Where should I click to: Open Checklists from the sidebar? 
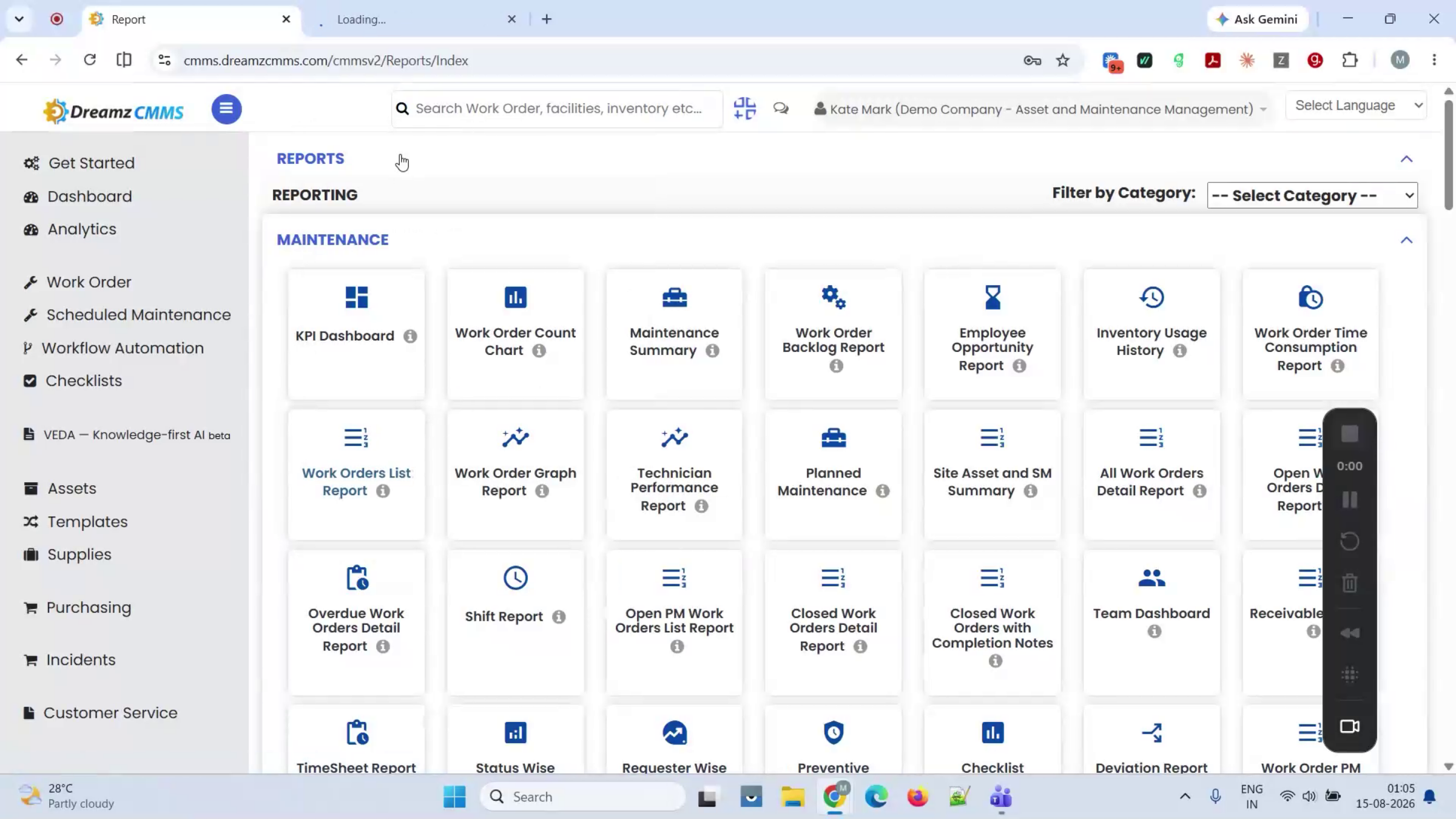pos(73,381)
